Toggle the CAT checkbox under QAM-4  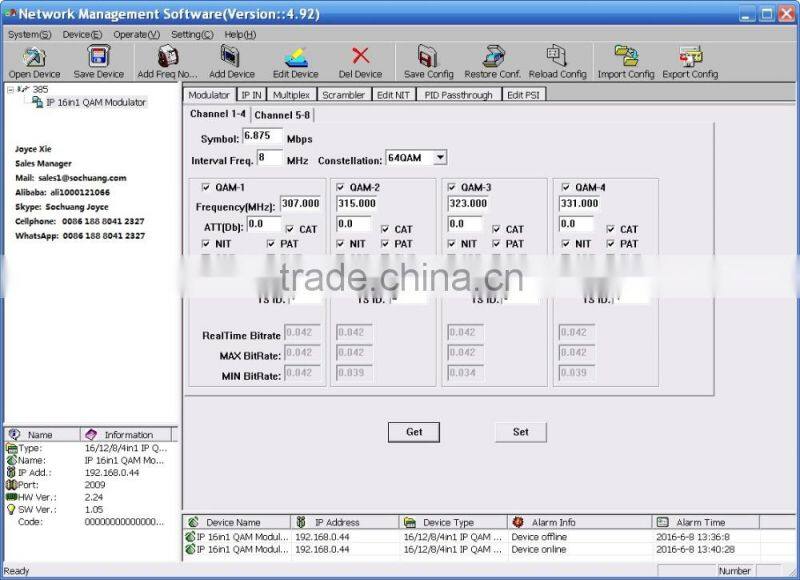pos(609,229)
